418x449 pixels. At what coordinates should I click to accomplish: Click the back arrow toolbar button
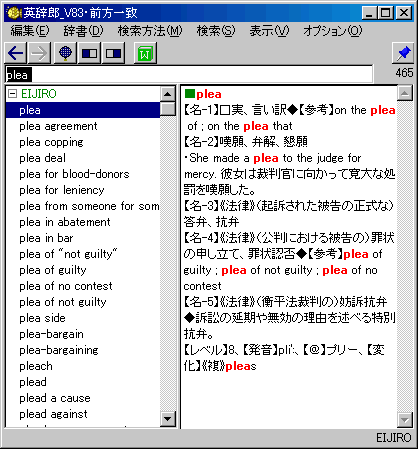(15, 53)
